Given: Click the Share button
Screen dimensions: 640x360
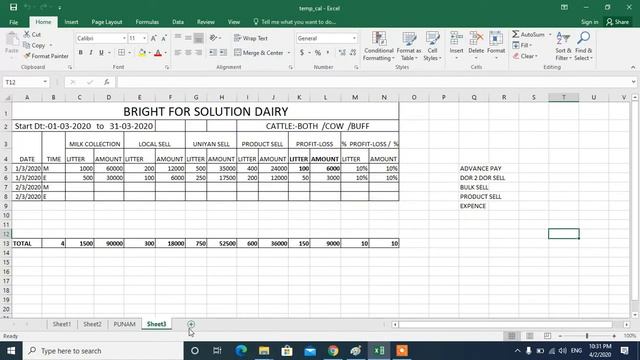Looking at the screenshot, I should (x=617, y=22).
